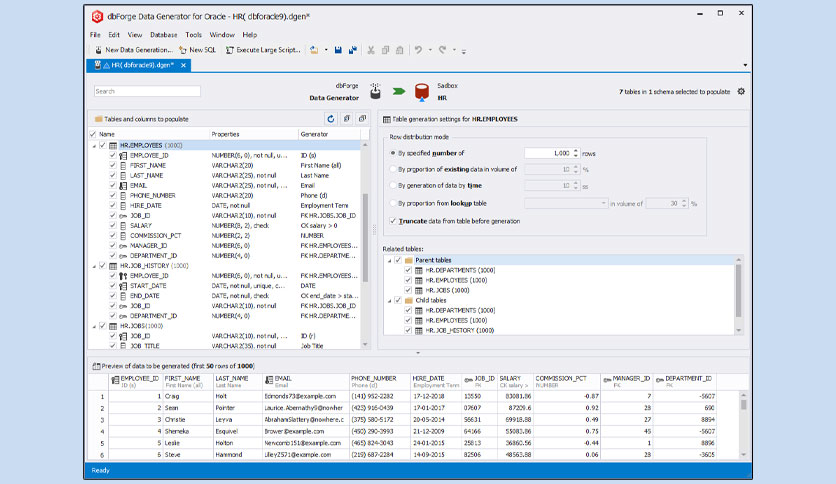Undo the last action
This screenshot has width=836, height=484.
coord(419,50)
